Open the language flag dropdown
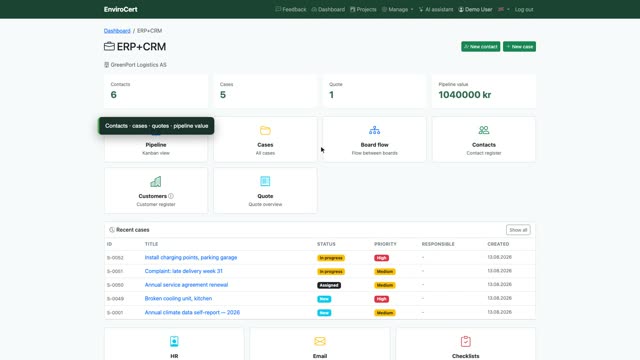 tap(504, 9)
